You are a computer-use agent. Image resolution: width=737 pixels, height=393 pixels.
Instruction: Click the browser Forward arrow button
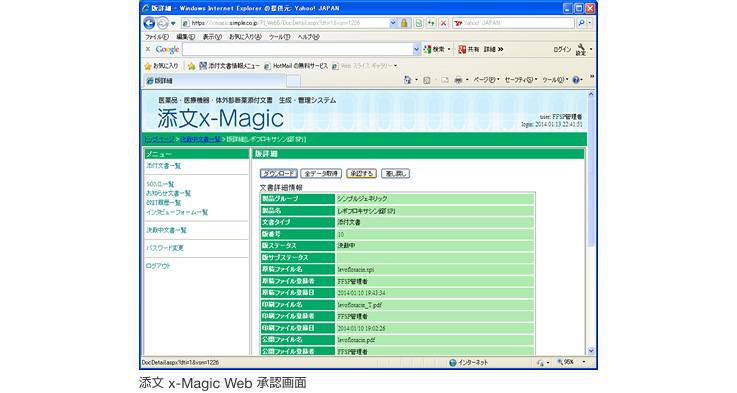(x=163, y=23)
